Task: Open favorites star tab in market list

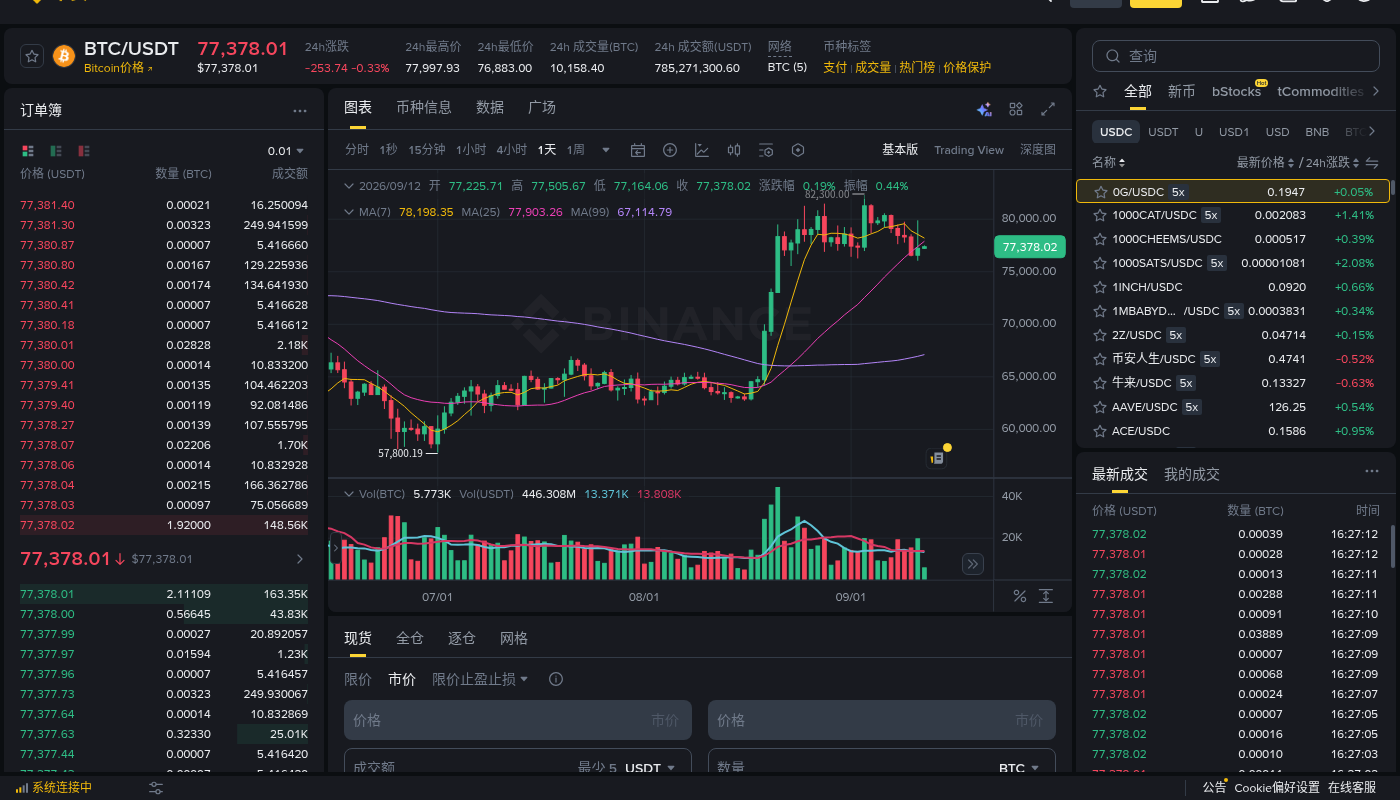Action: coord(1100,91)
